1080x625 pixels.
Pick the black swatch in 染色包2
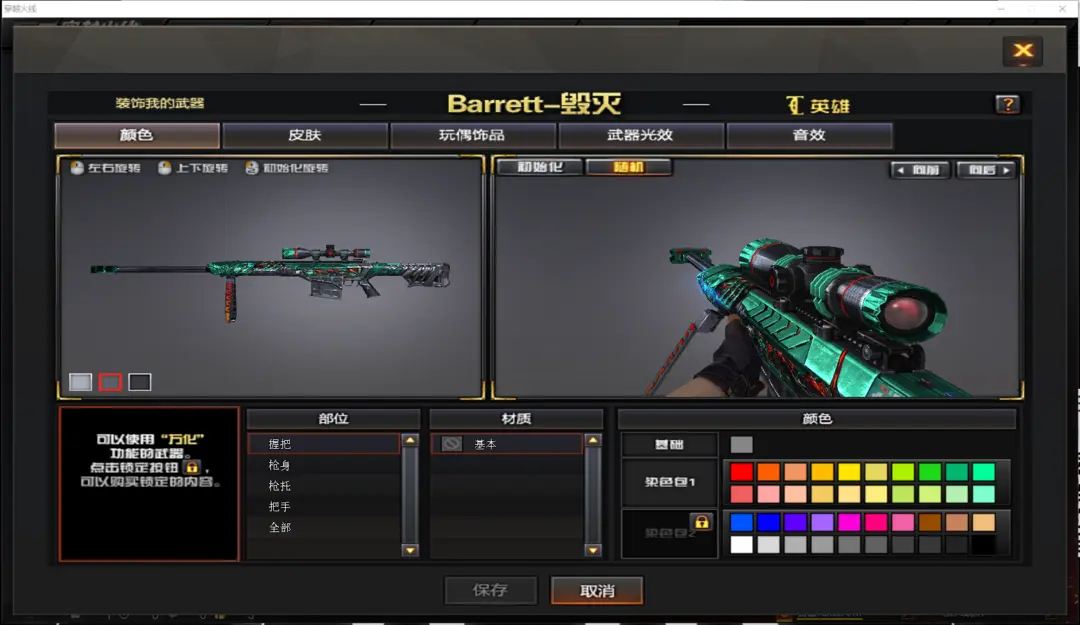(x=984, y=544)
